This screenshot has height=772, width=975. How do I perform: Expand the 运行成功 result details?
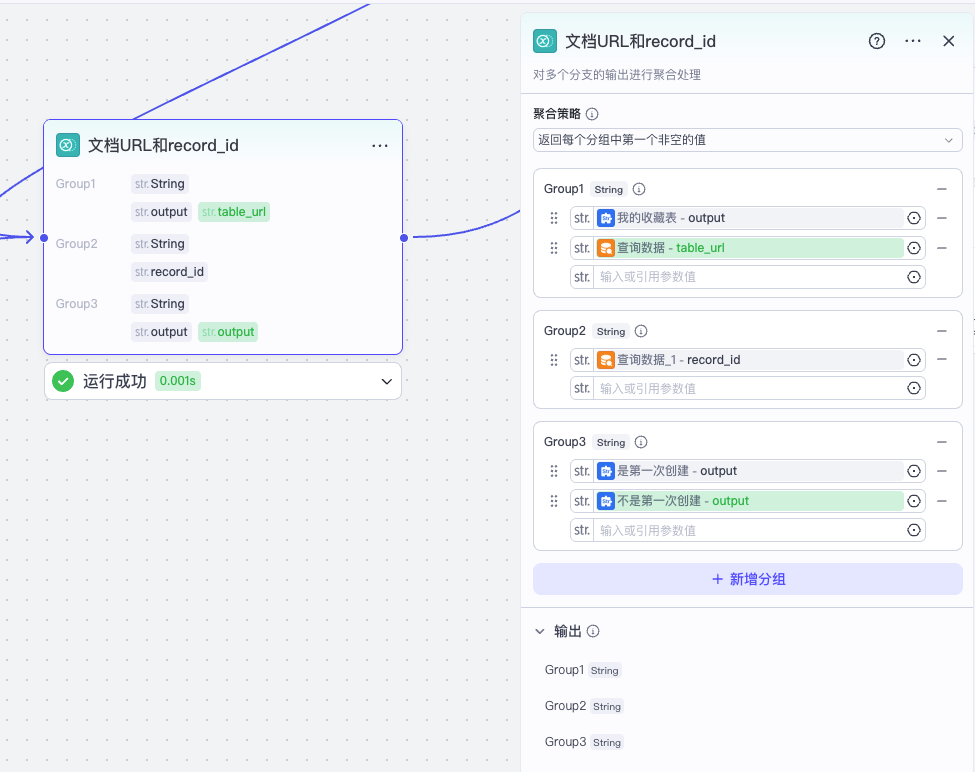tap(387, 381)
